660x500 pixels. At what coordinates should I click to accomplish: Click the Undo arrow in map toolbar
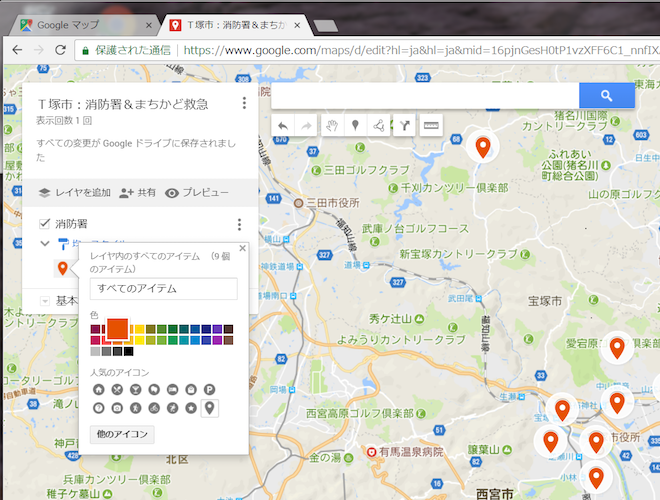[x=283, y=125]
